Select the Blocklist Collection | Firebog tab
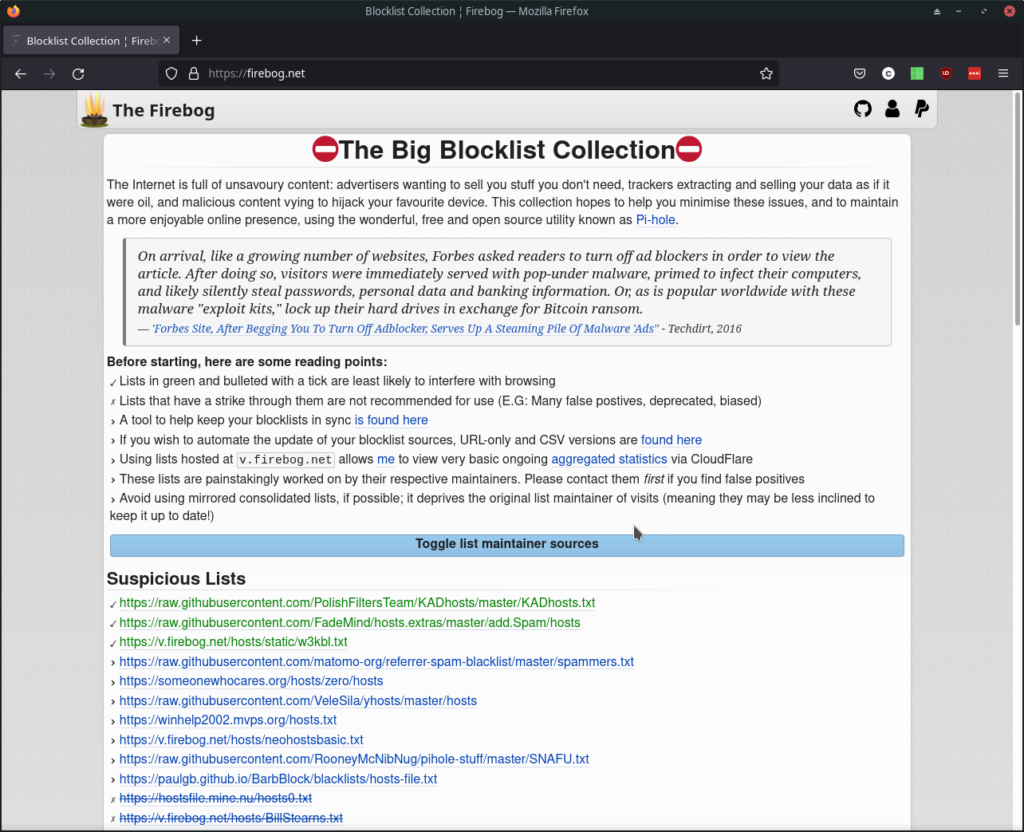 coord(91,40)
